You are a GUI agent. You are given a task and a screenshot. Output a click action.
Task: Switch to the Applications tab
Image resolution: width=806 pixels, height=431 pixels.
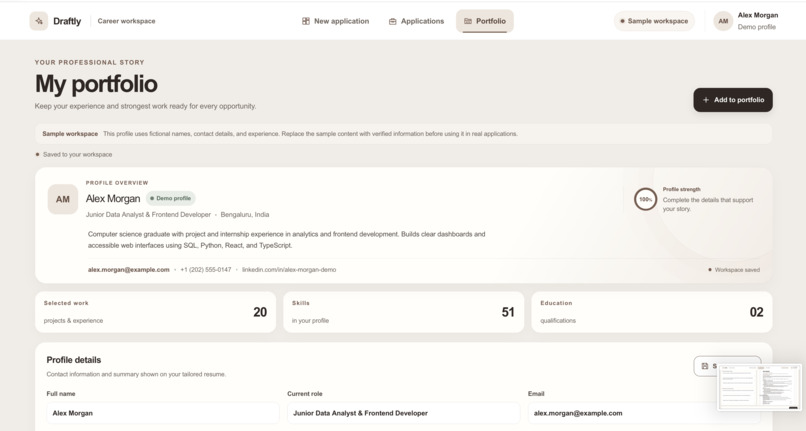[416, 21]
